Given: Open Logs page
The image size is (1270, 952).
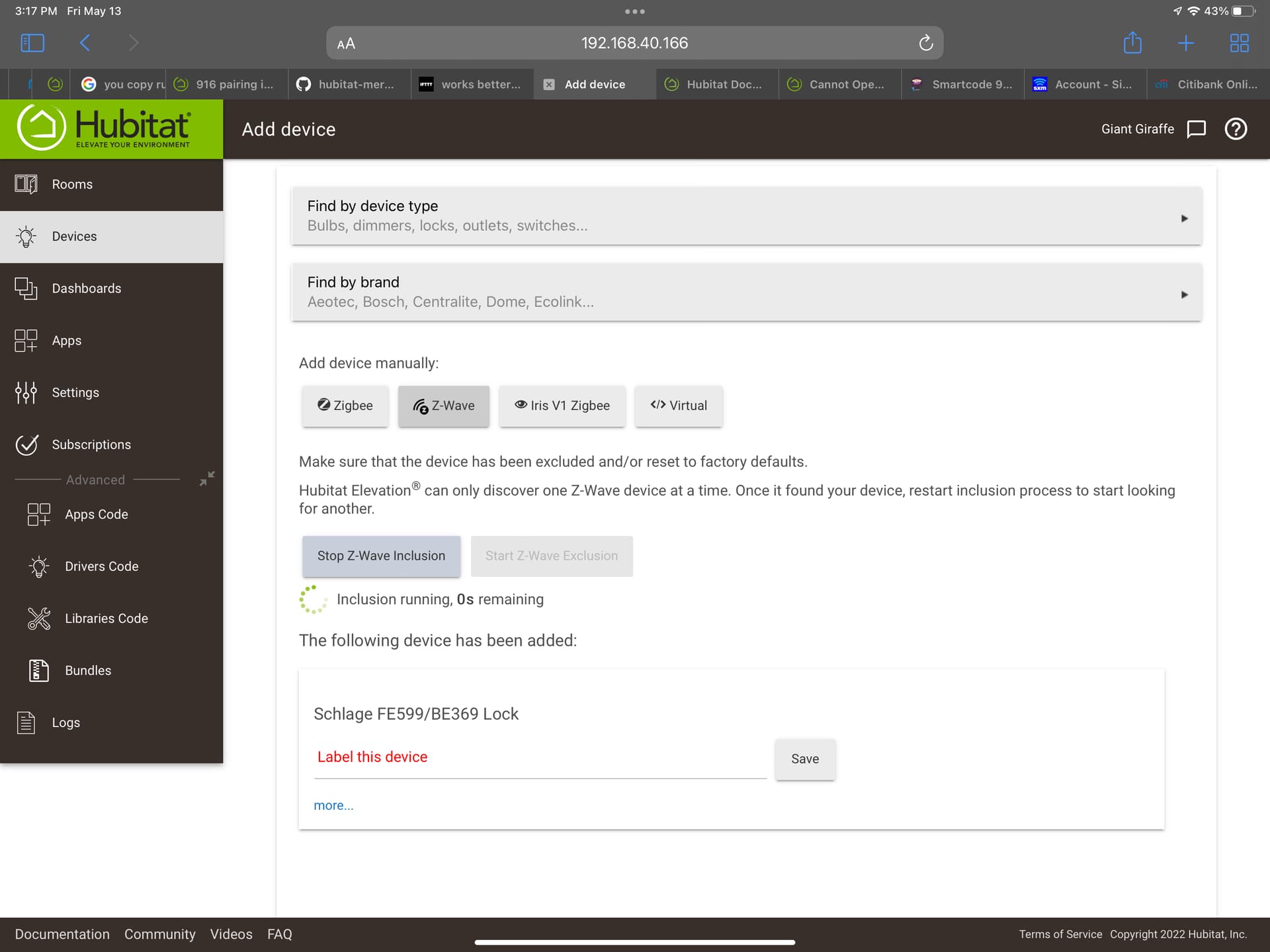Looking at the screenshot, I should pos(111,723).
